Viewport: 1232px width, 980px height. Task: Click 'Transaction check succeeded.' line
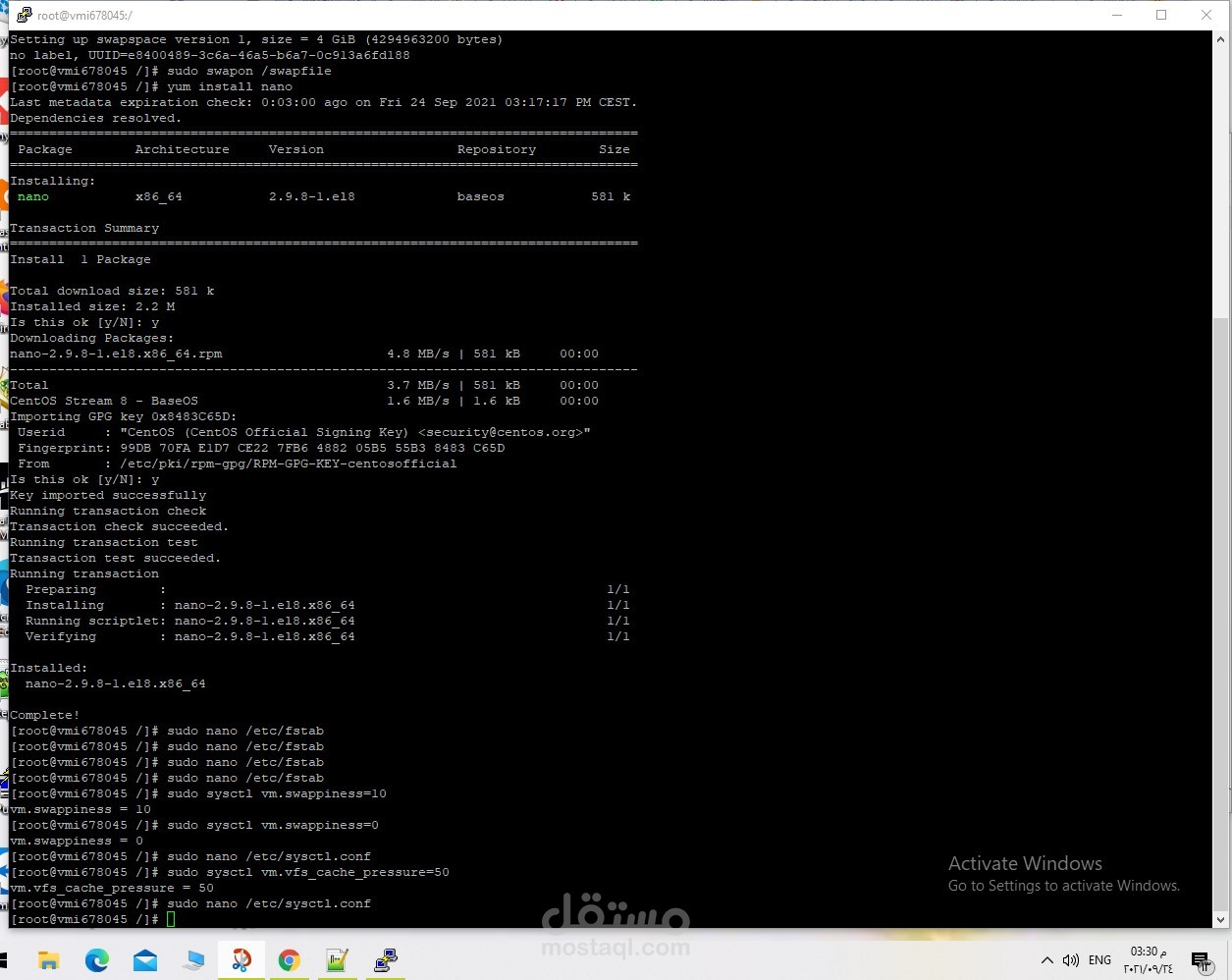click(120, 526)
